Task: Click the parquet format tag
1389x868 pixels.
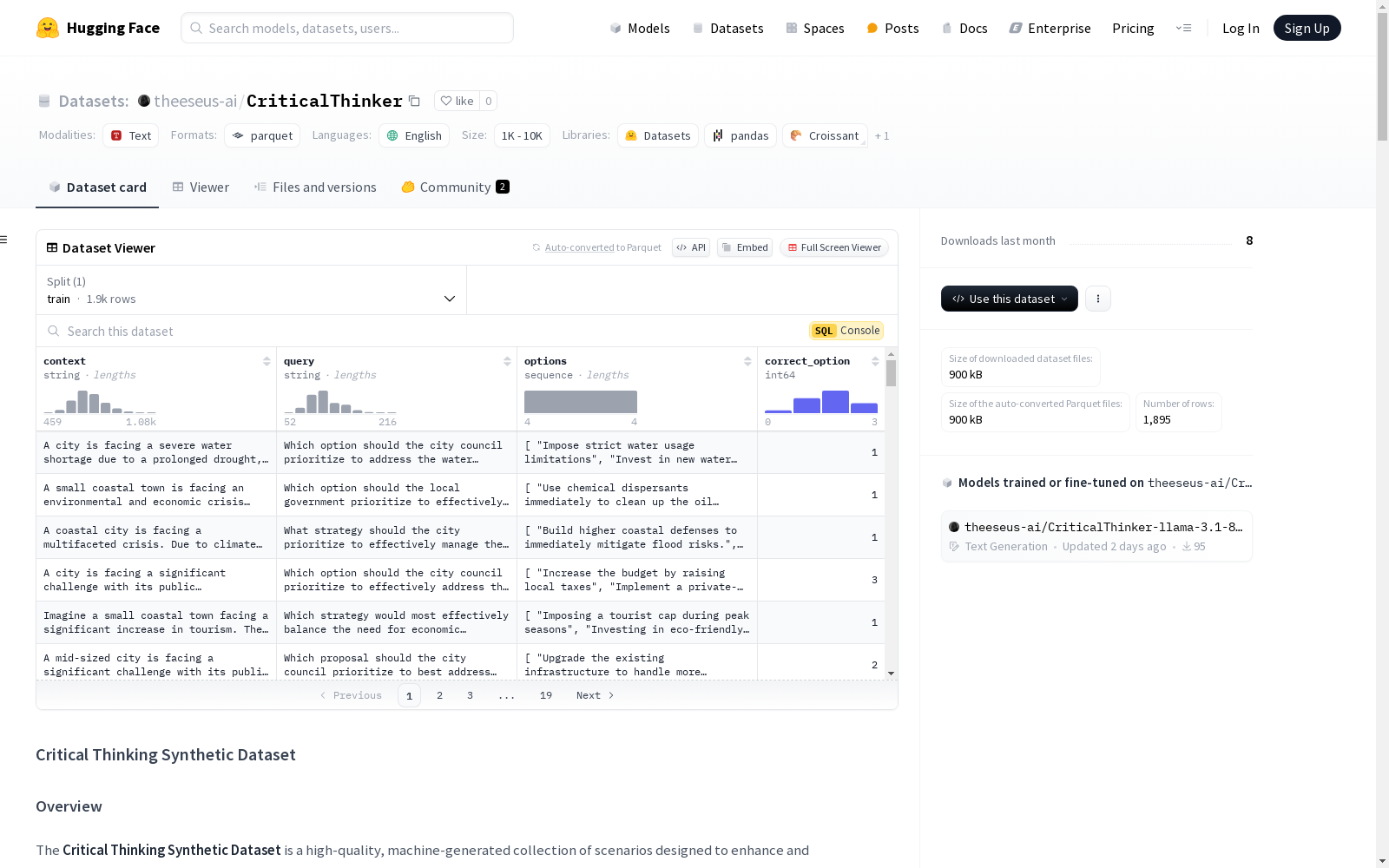Action: pos(262,135)
